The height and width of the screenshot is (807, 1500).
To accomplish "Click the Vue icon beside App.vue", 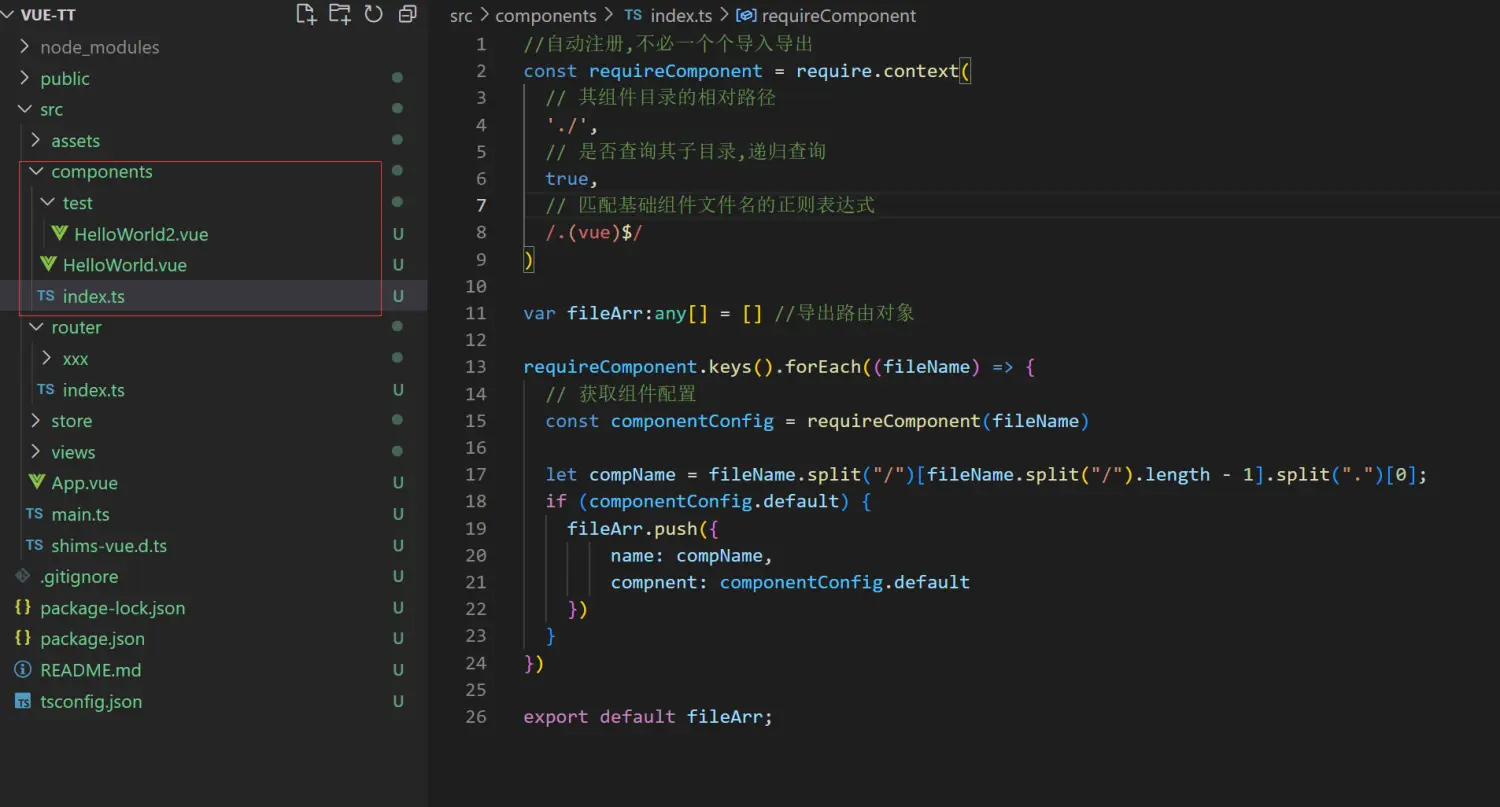I will coord(38,483).
